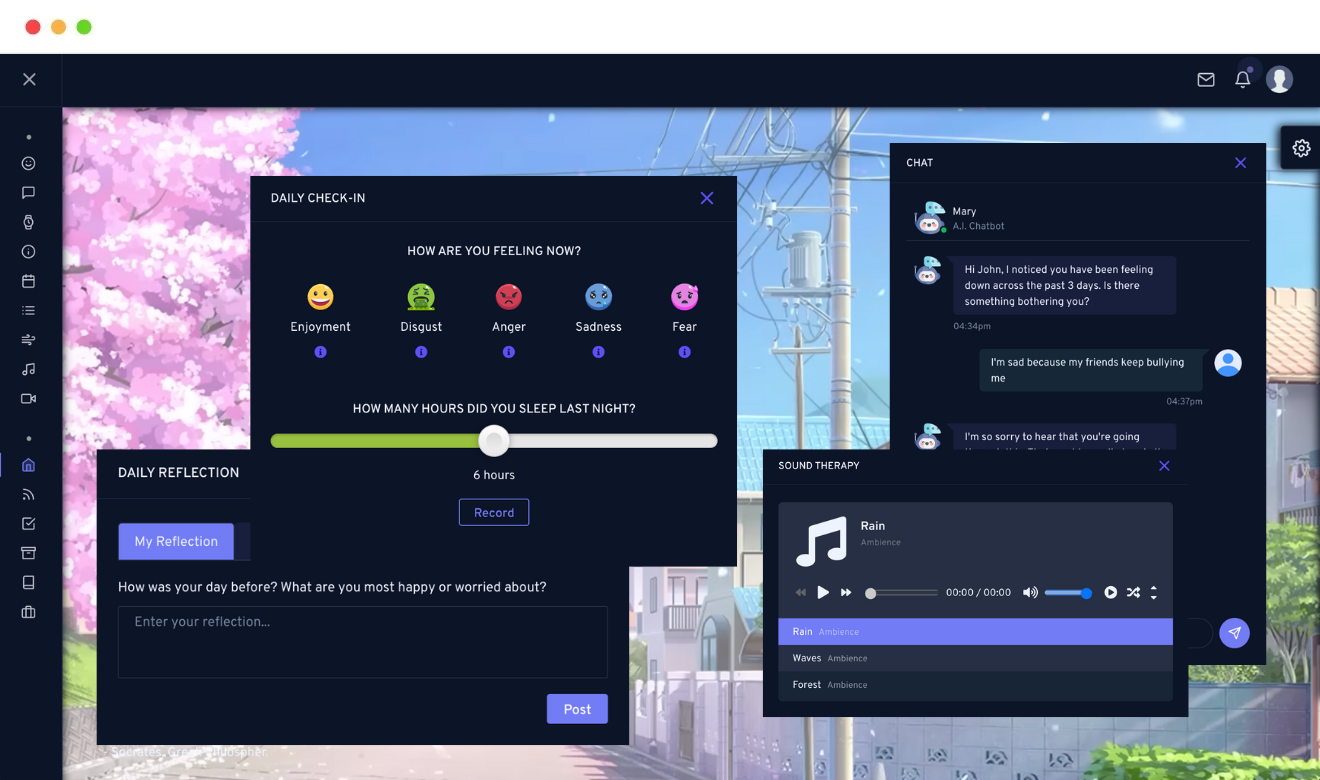Screen dimensions: 1320x780
Task: Open the settings gear panel
Action: 1301,148
